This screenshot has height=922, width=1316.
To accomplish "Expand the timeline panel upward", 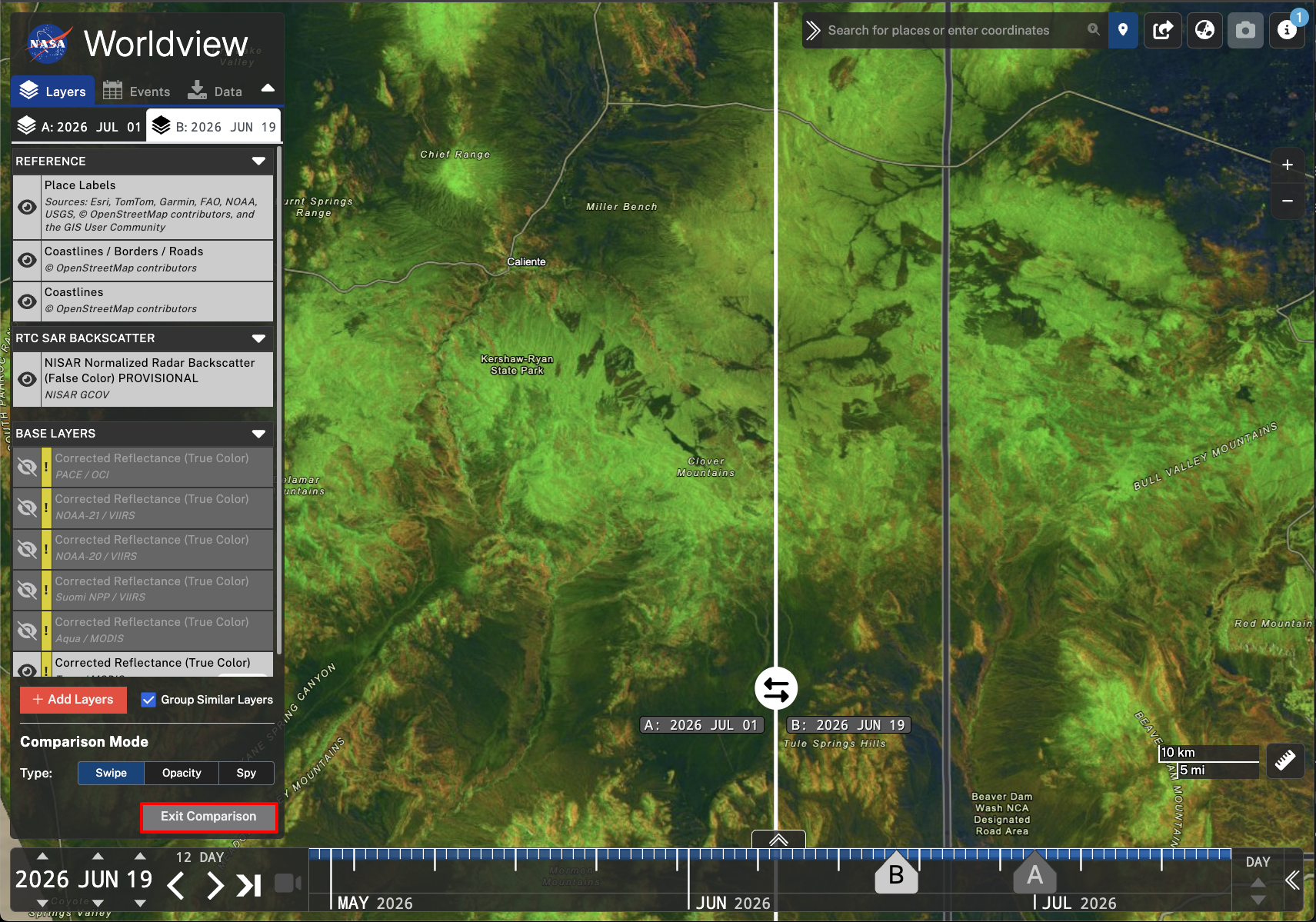I will [x=778, y=840].
